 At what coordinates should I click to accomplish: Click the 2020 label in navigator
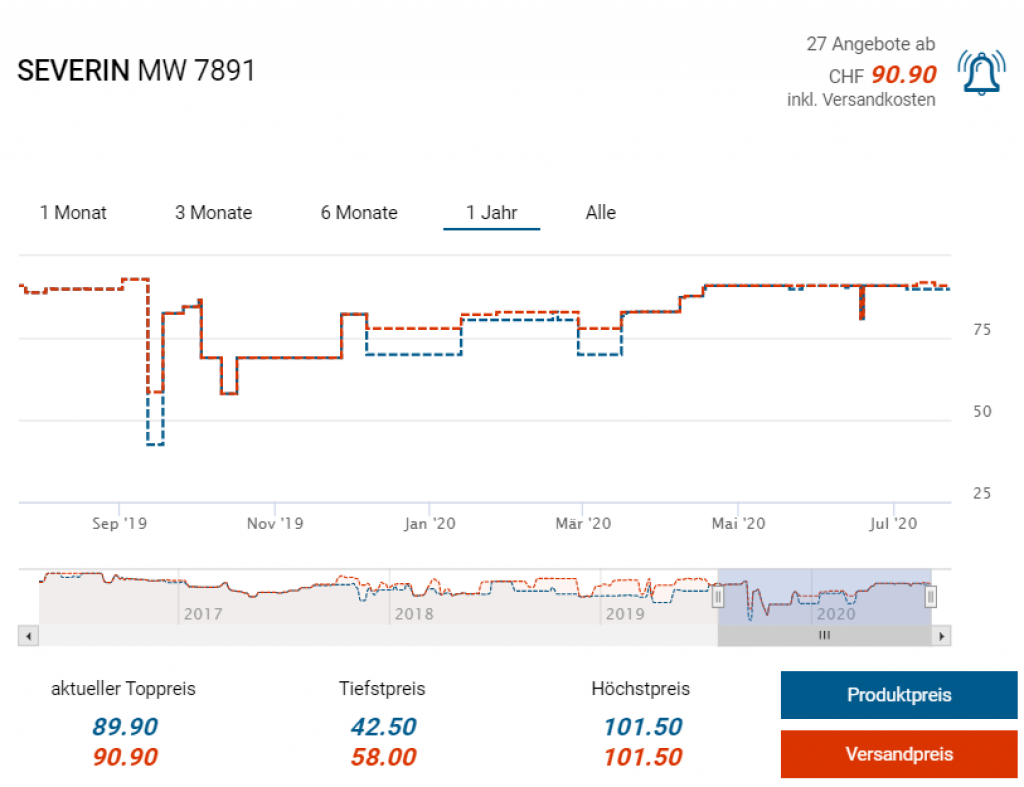836,614
